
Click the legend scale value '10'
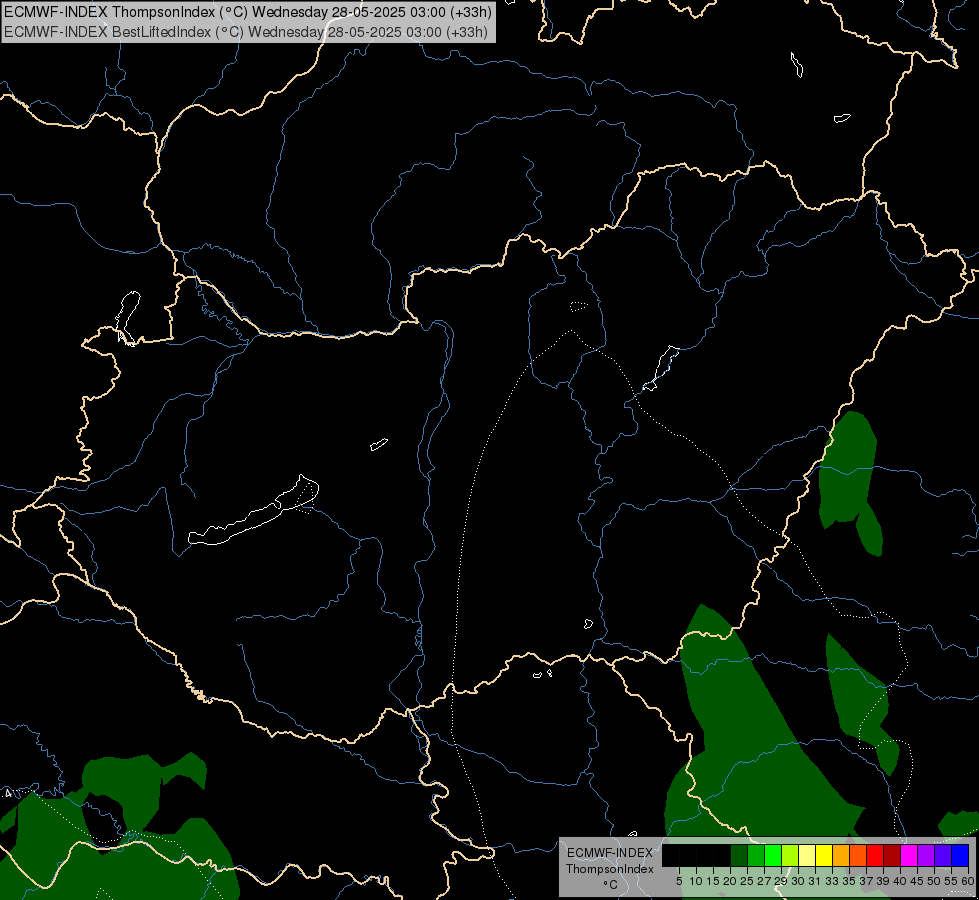[696, 881]
